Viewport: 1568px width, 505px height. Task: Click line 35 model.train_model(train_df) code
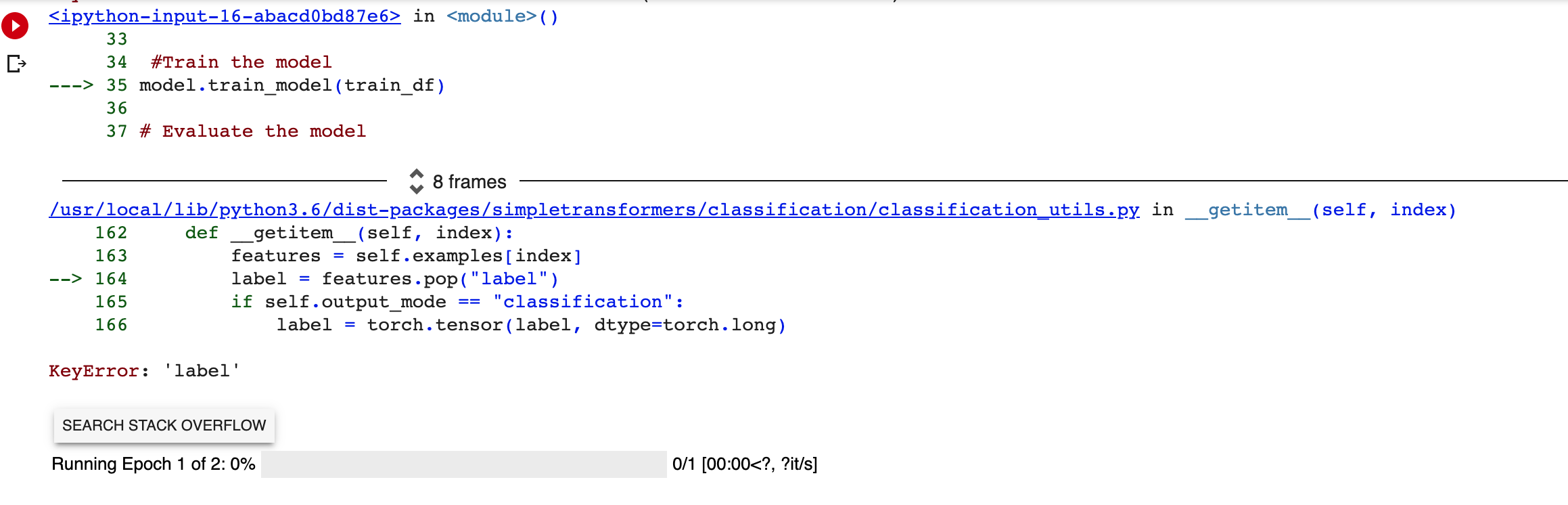(291, 85)
